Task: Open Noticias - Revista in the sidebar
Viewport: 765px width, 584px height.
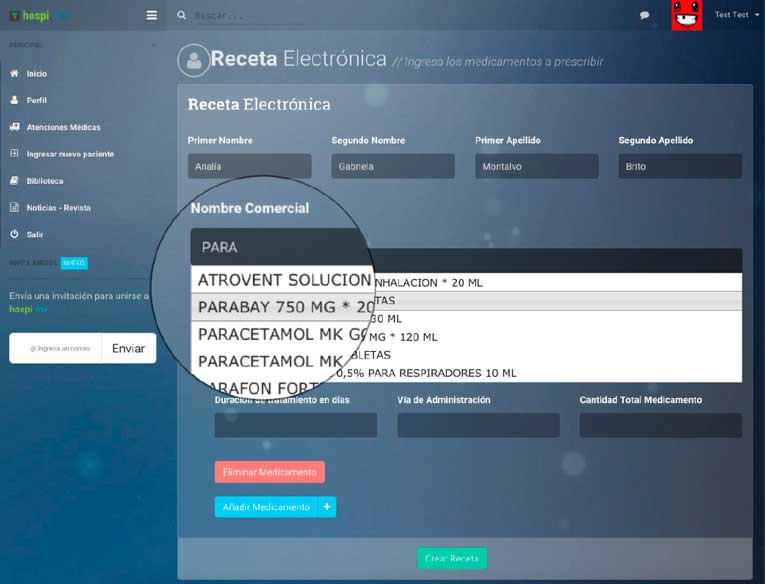Action: click(58, 208)
